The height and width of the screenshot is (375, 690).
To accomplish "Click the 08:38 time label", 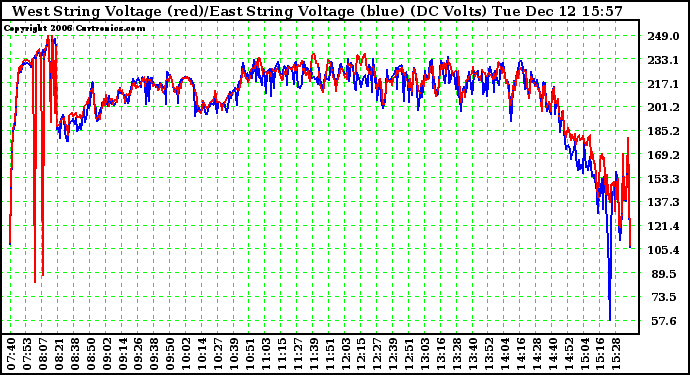I will click(74, 354).
